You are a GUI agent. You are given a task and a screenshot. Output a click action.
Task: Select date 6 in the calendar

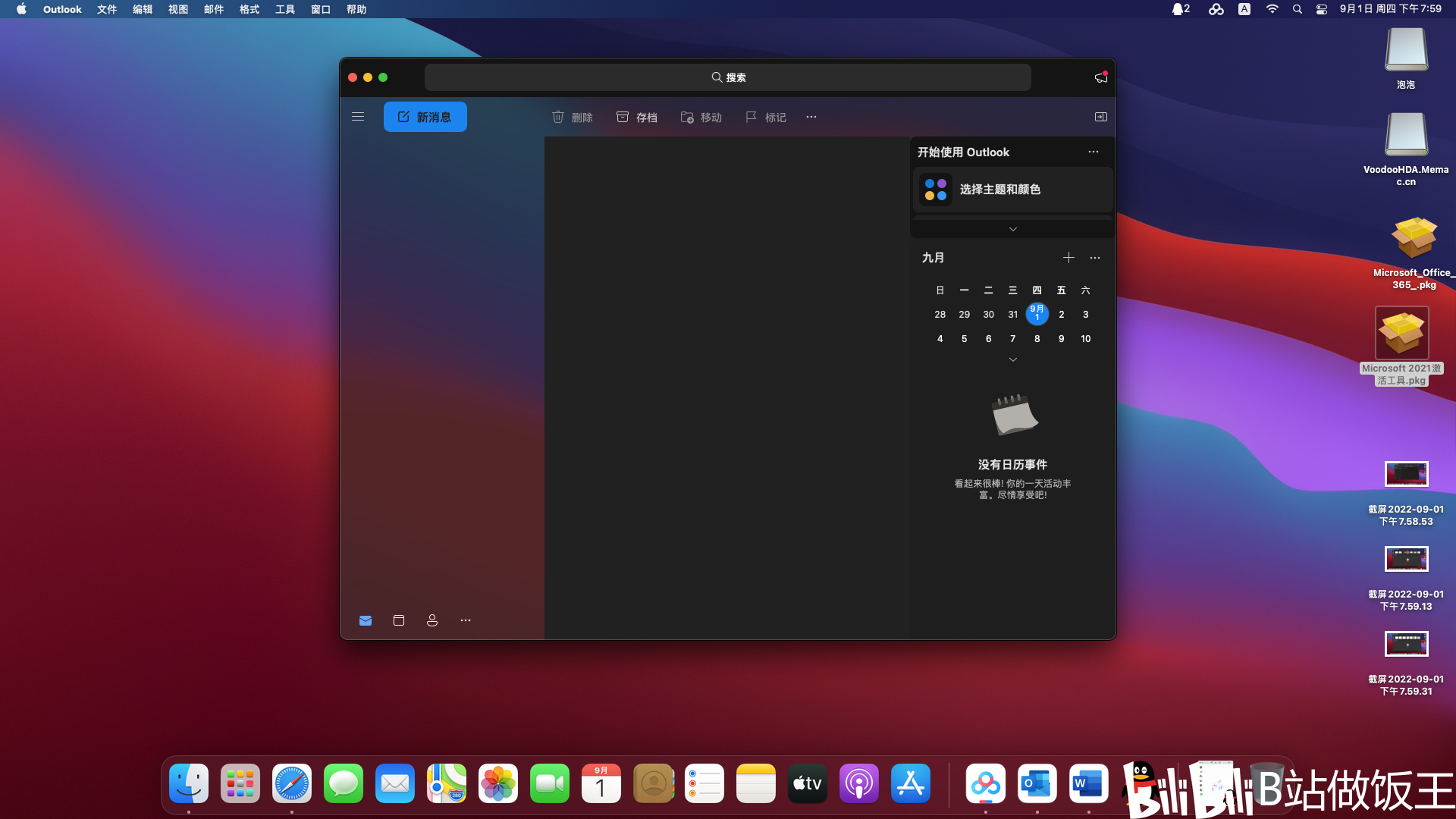coord(989,339)
